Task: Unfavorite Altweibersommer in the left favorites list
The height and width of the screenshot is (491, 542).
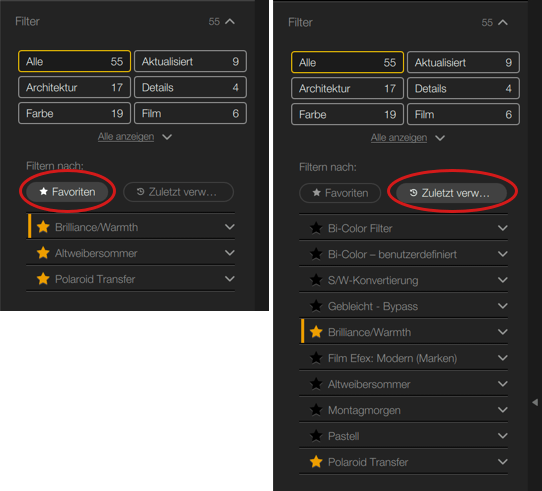Action: [43, 253]
